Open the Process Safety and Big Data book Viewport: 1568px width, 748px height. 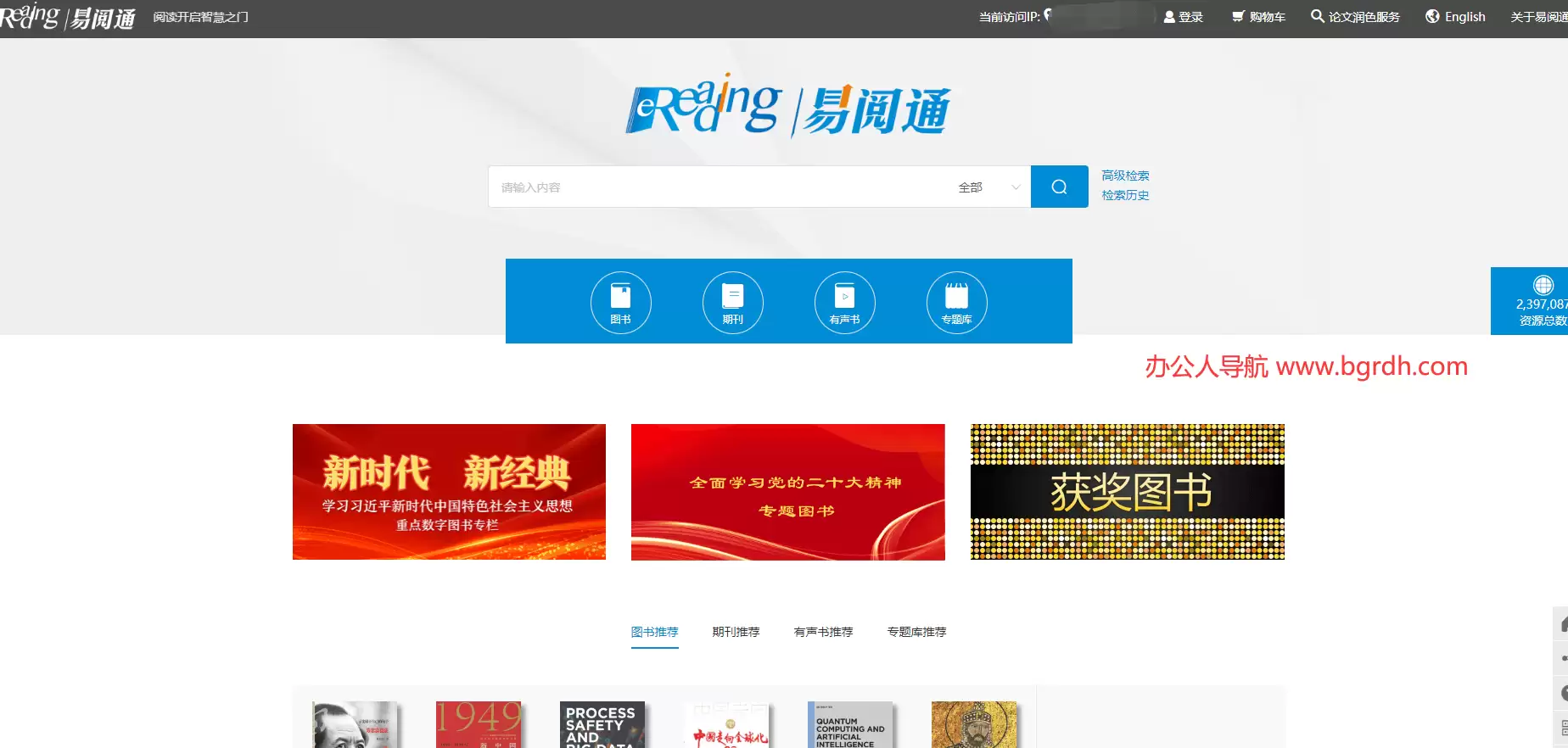[602, 724]
